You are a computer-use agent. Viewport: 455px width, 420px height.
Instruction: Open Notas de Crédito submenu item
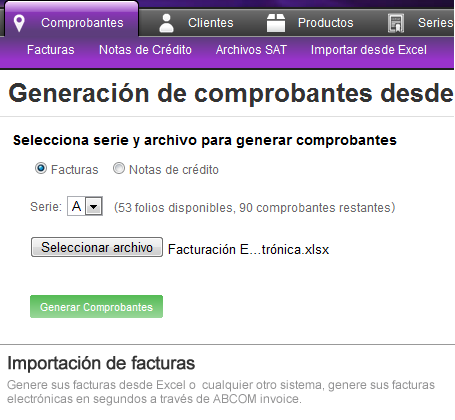click(x=145, y=50)
